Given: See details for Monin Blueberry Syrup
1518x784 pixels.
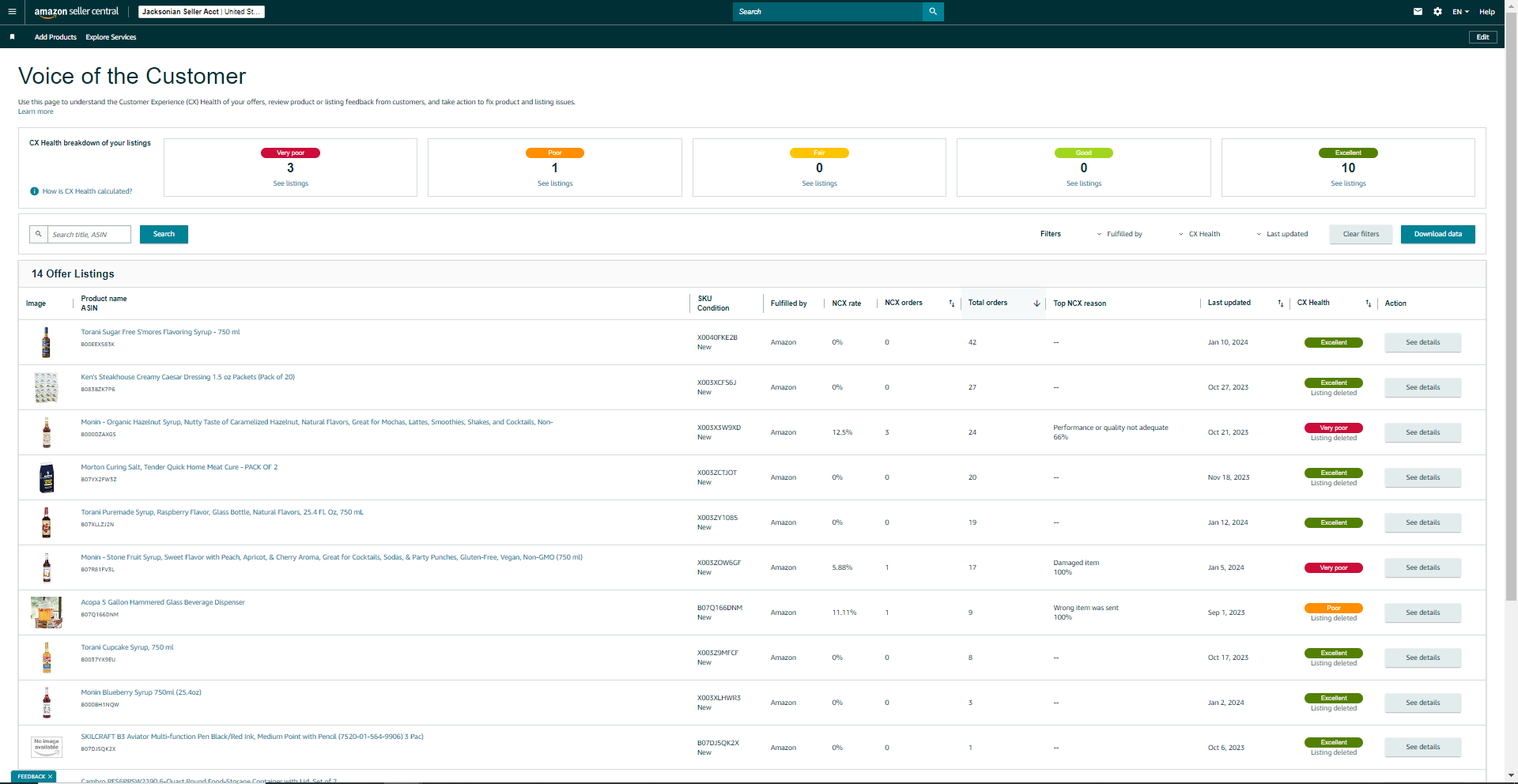Looking at the screenshot, I should (1422, 703).
